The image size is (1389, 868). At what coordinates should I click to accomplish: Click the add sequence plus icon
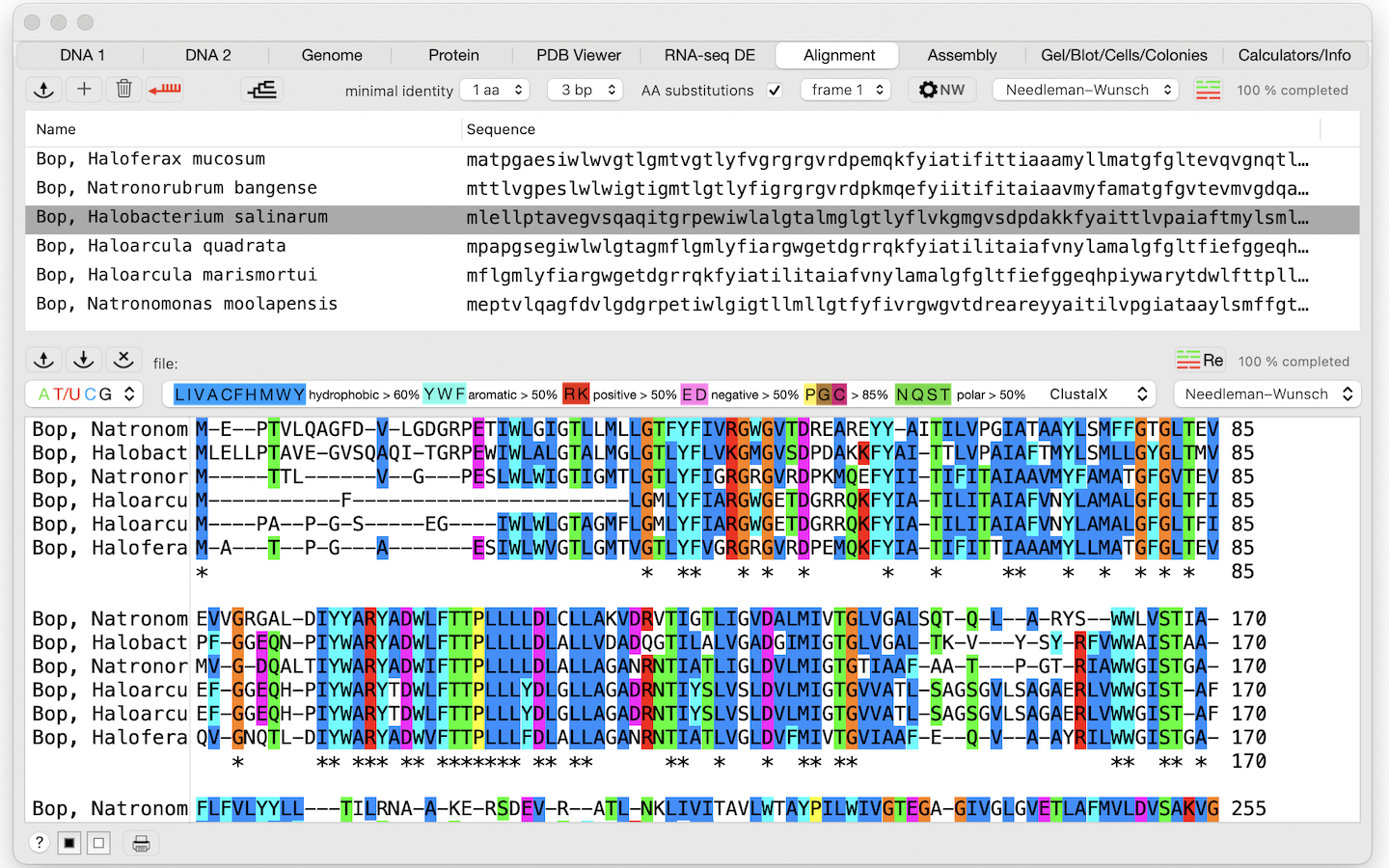coord(84,90)
